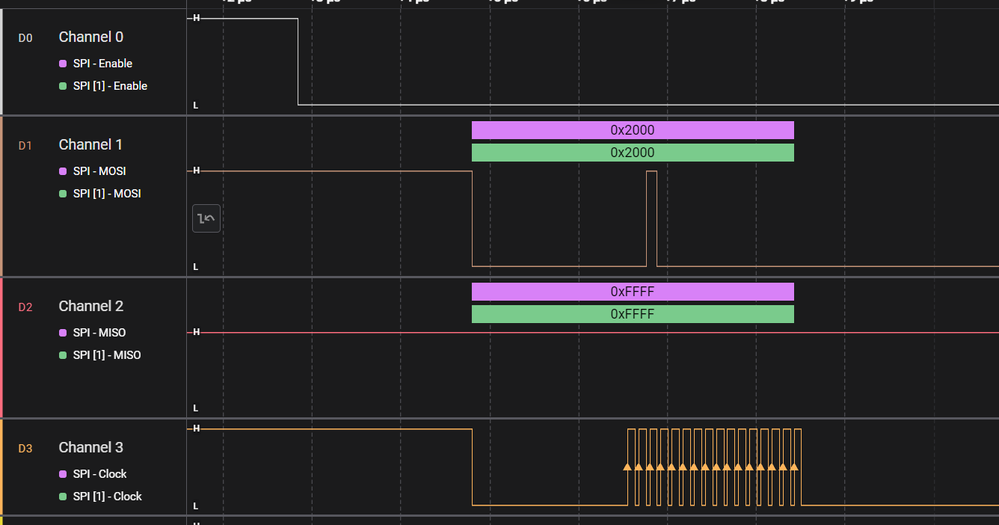Click the green SPI [1] - Enable swatch

pyautogui.click(x=62, y=86)
